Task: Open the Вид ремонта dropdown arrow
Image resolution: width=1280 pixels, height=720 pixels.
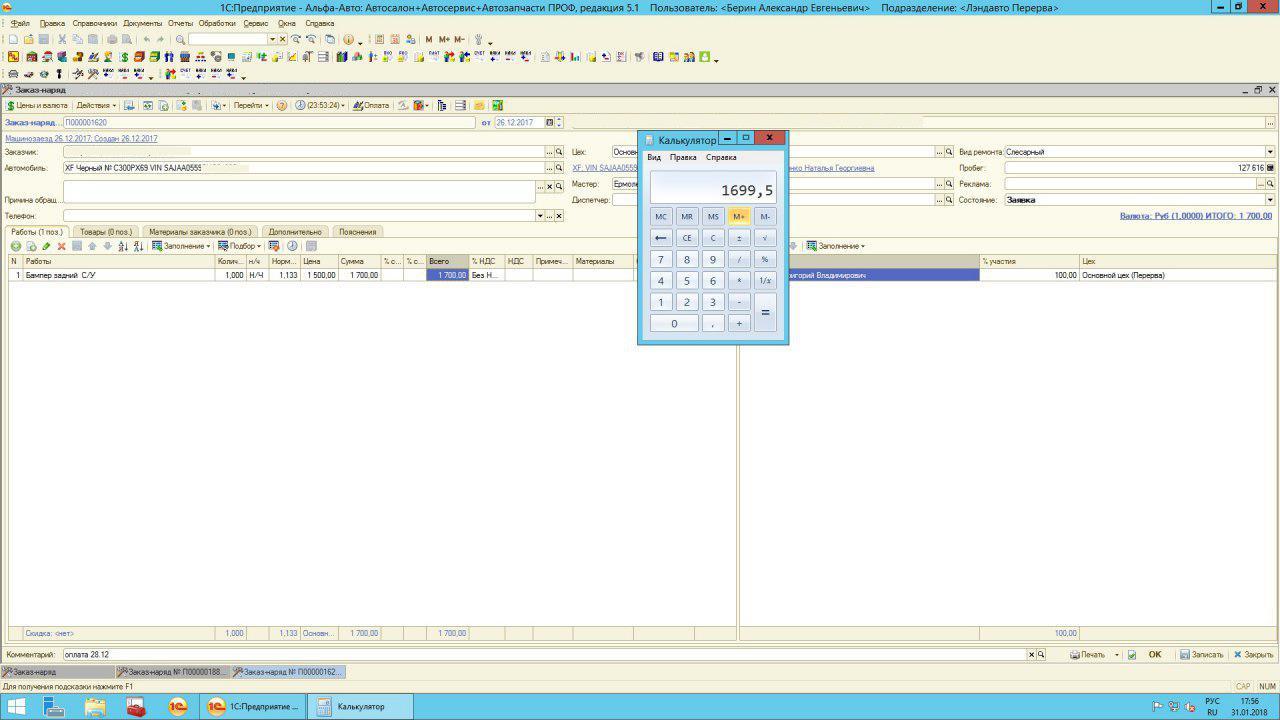Action: (1270, 152)
